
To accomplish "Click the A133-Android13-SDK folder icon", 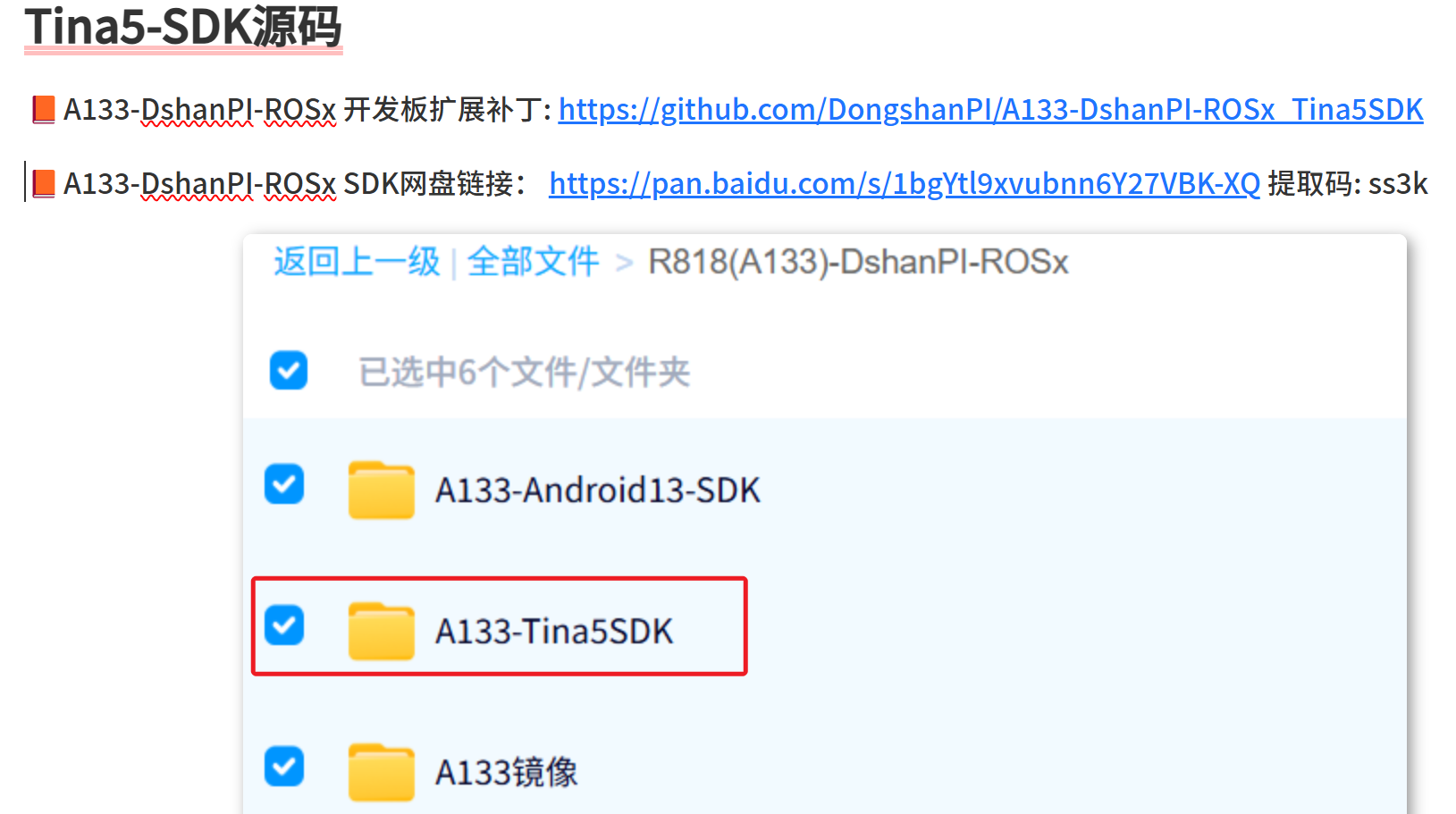I will 382,490.
